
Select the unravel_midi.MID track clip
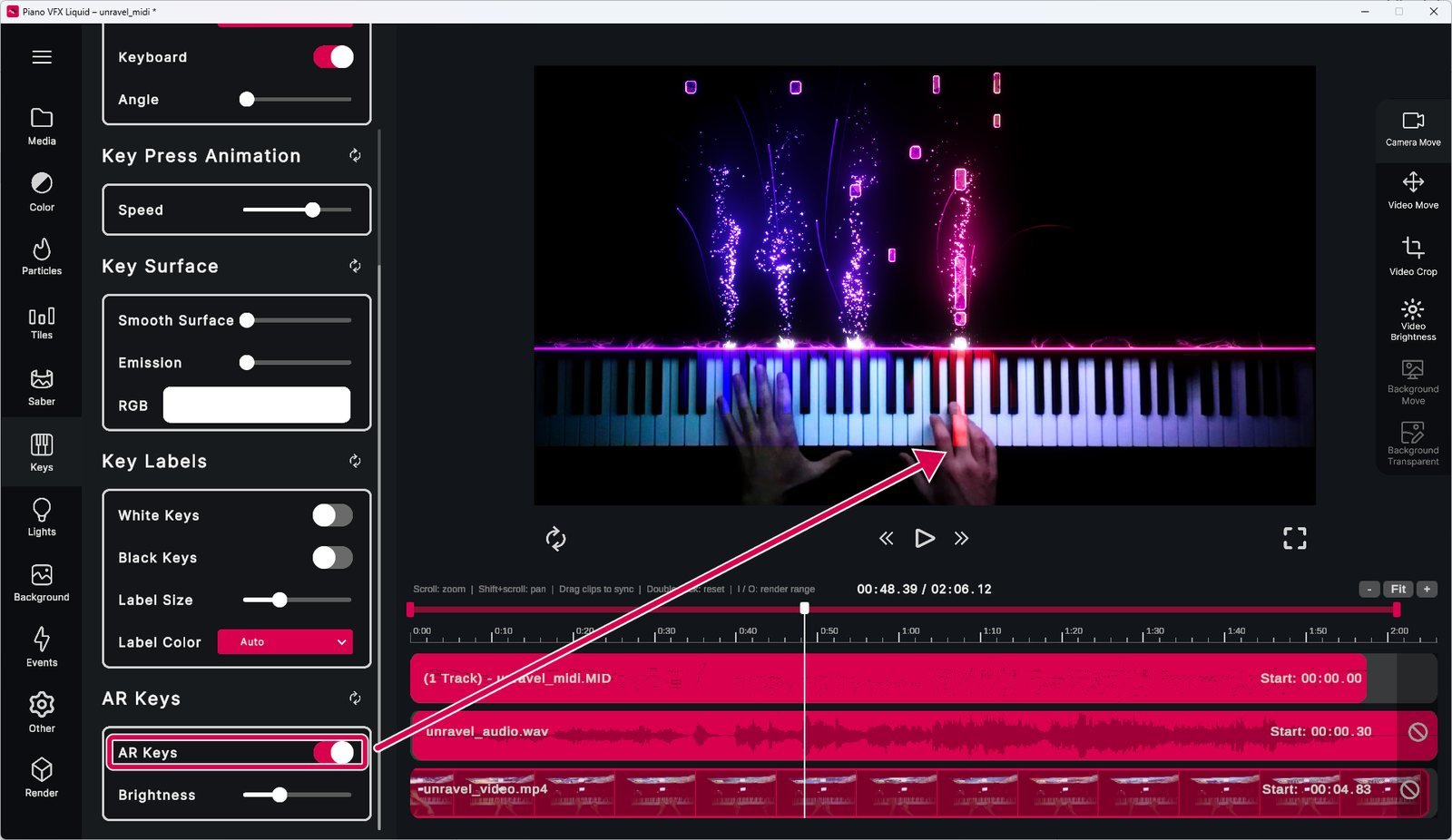click(888, 679)
